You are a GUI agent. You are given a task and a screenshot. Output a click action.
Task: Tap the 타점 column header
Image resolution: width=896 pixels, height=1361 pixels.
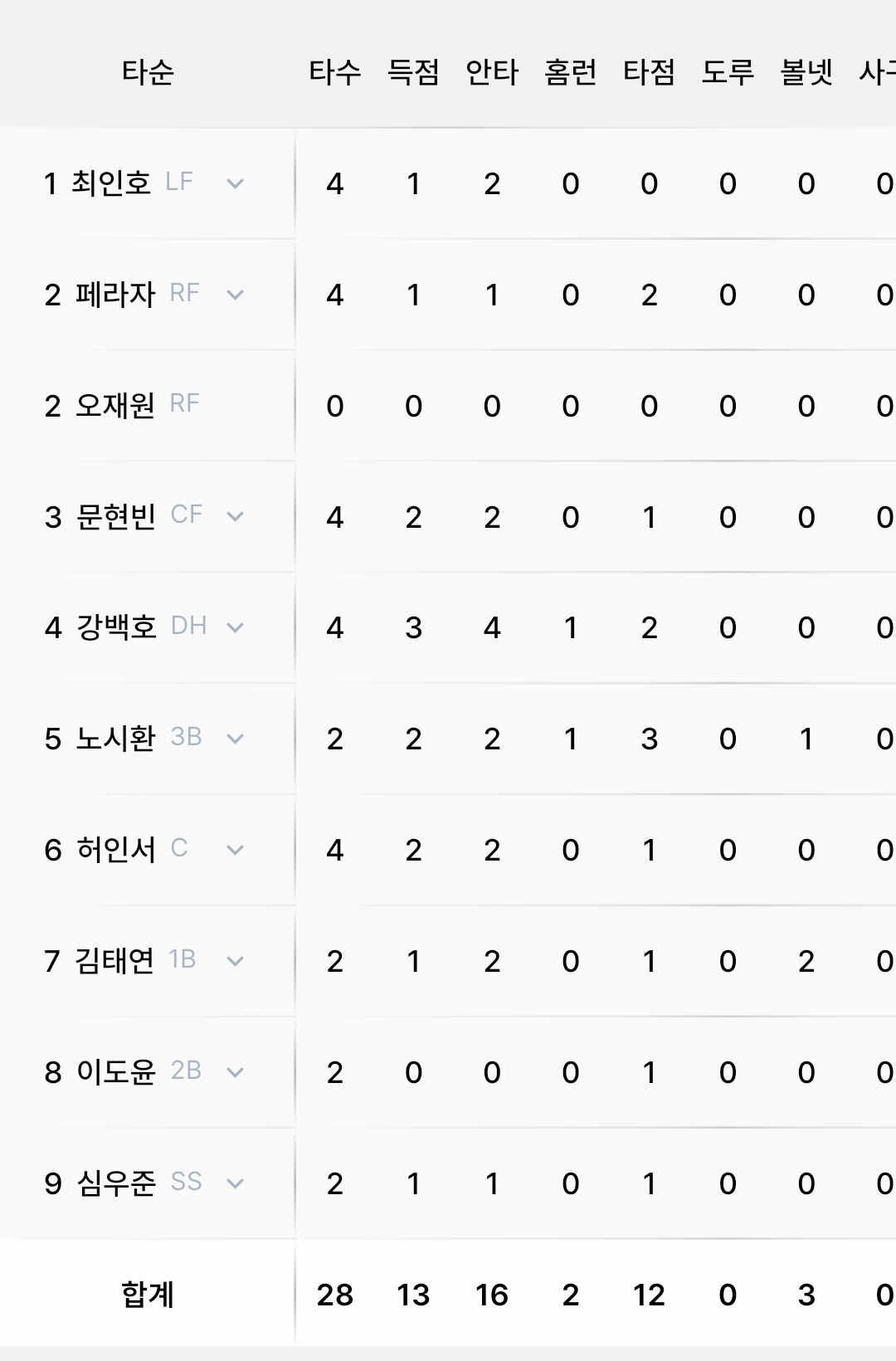(649, 72)
